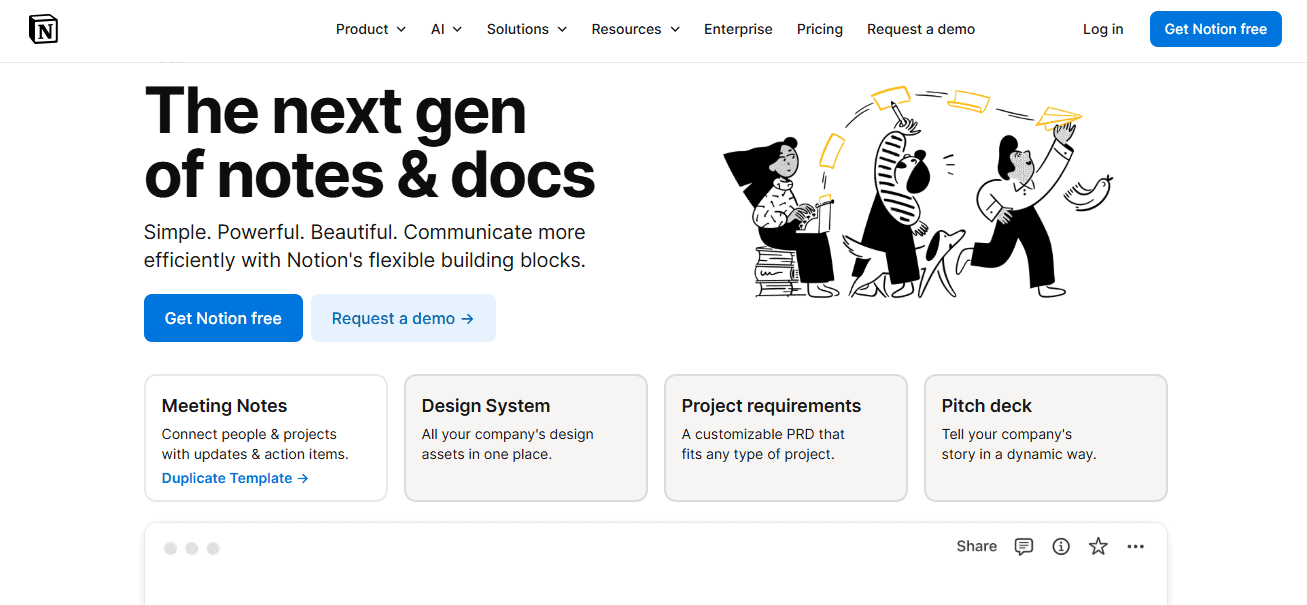Click Share in the document preview
This screenshot has width=1307, height=605.
[976, 546]
